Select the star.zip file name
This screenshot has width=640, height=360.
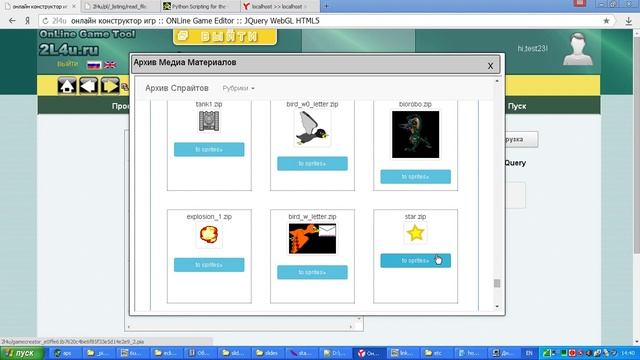point(416,216)
